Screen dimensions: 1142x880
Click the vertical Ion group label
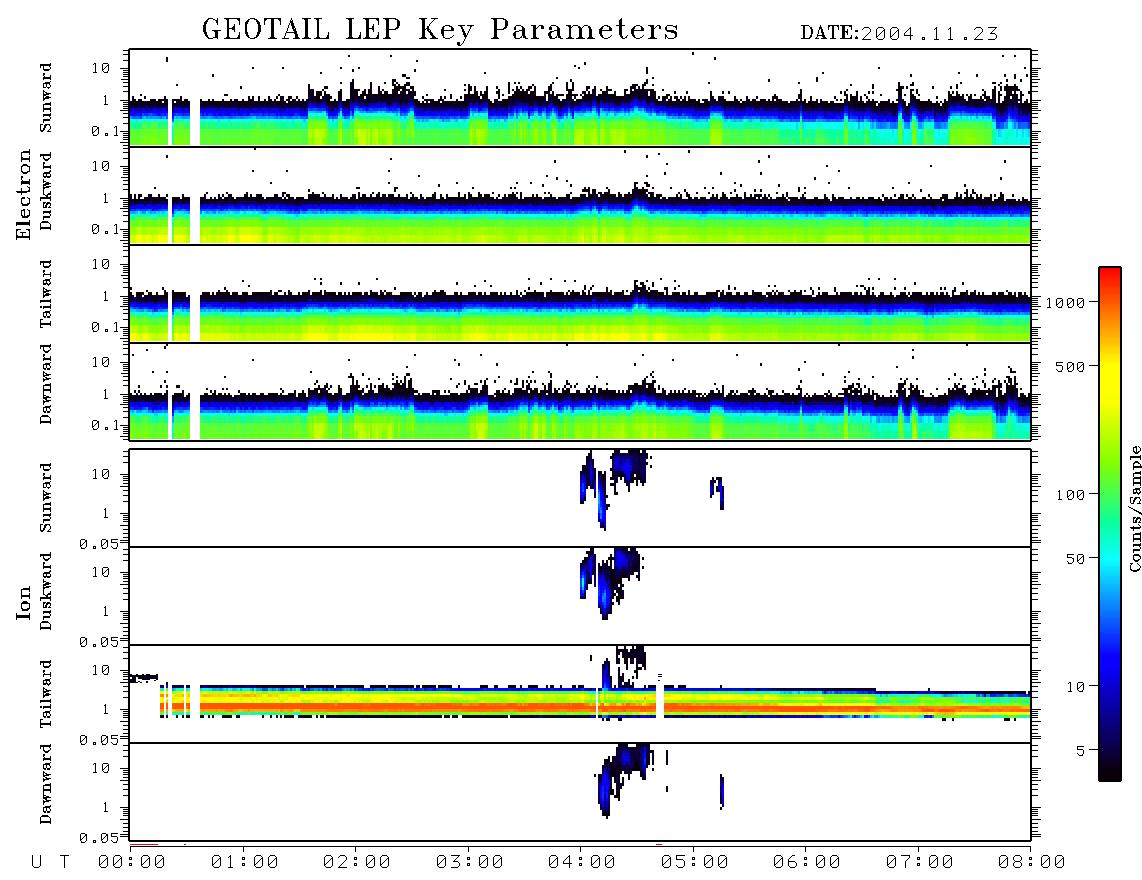click(24, 602)
